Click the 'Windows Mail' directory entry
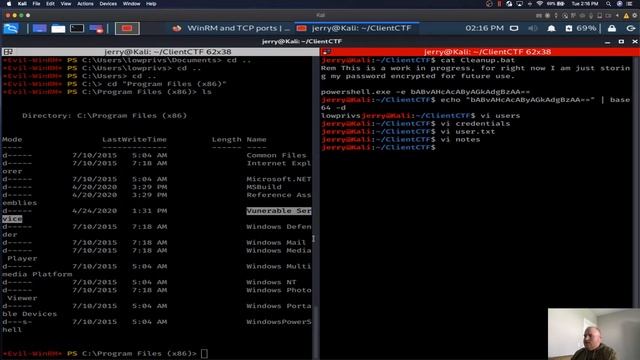640x360 pixels. (x=276, y=242)
